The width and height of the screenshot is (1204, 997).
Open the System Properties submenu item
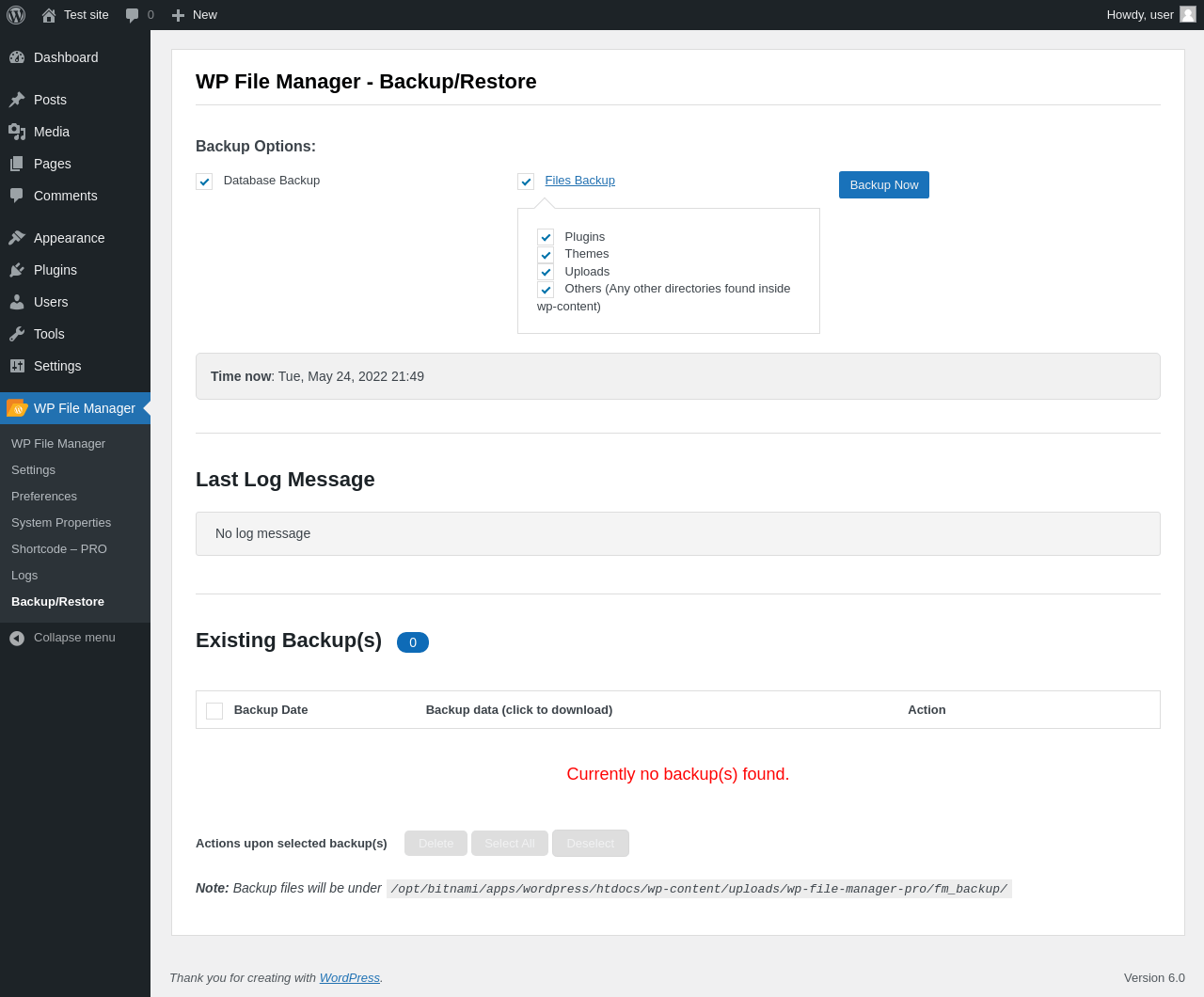point(61,523)
